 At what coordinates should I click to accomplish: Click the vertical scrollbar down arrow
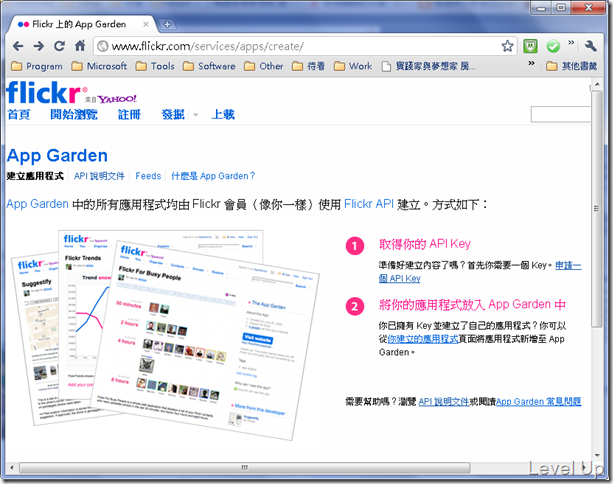[597, 455]
